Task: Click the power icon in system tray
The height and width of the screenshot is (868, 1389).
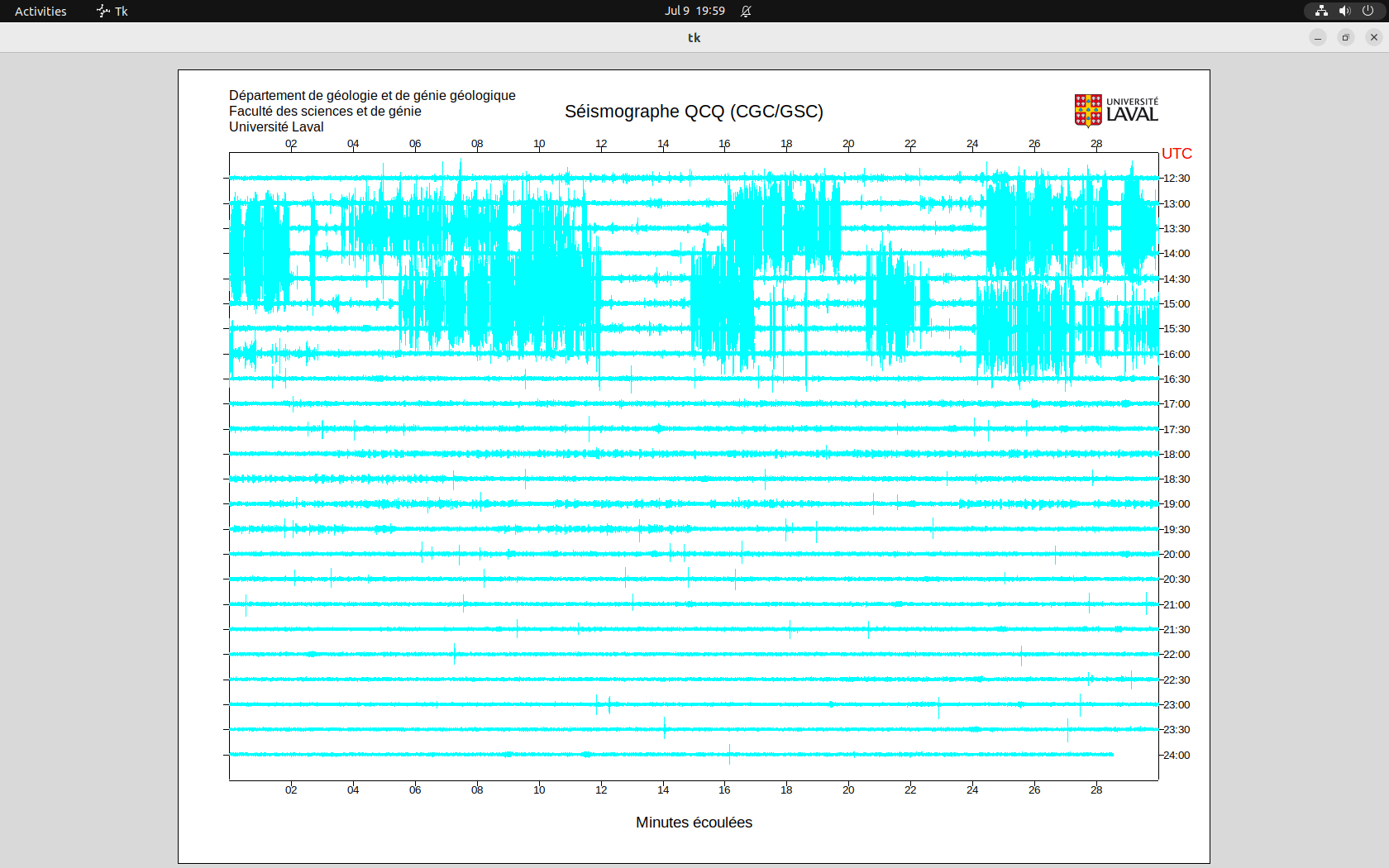Action: pos(1368,11)
